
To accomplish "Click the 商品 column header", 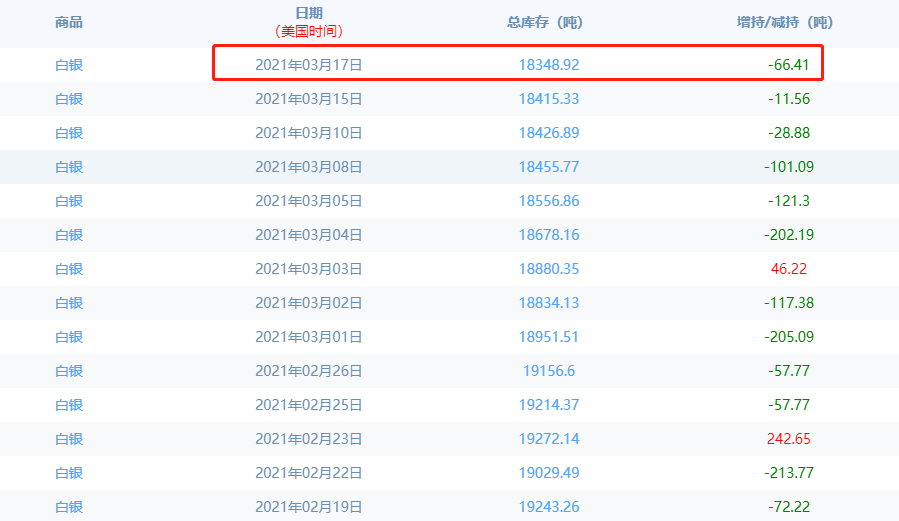I will tap(69, 22).
